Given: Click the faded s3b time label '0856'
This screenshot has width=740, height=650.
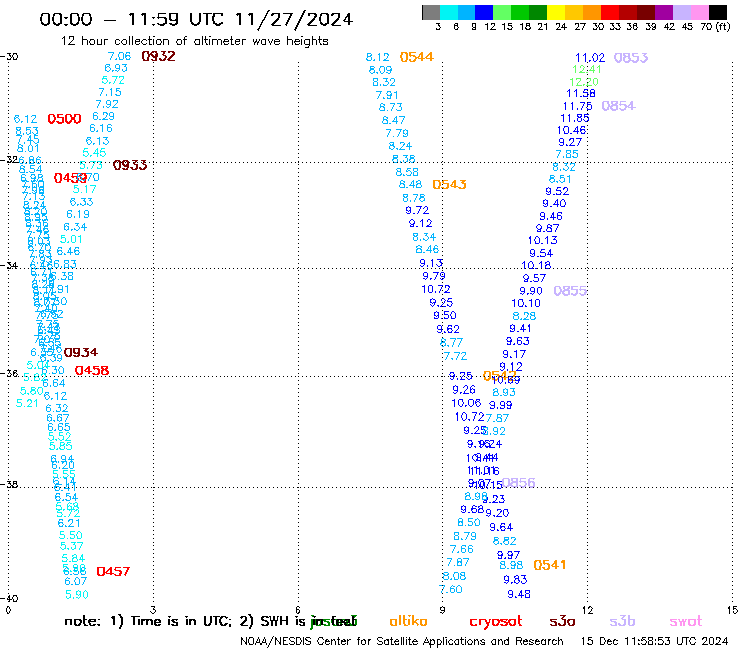Looking at the screenshot, I should pos(518,483).
